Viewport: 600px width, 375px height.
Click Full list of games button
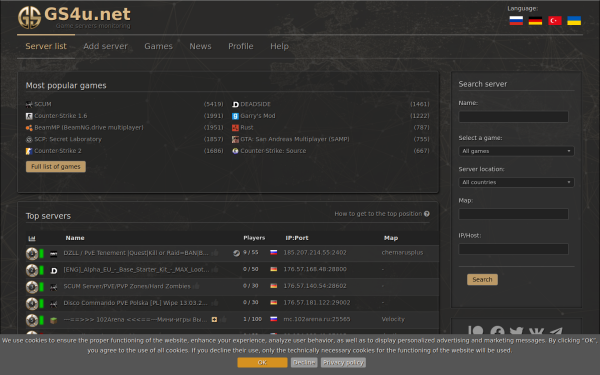pos(56,167)
